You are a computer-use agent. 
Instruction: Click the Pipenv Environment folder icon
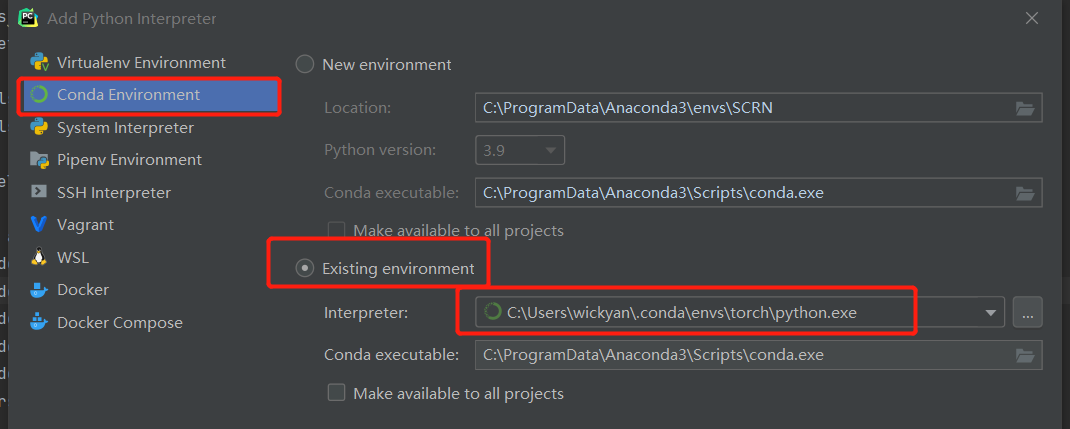(40, 160)
